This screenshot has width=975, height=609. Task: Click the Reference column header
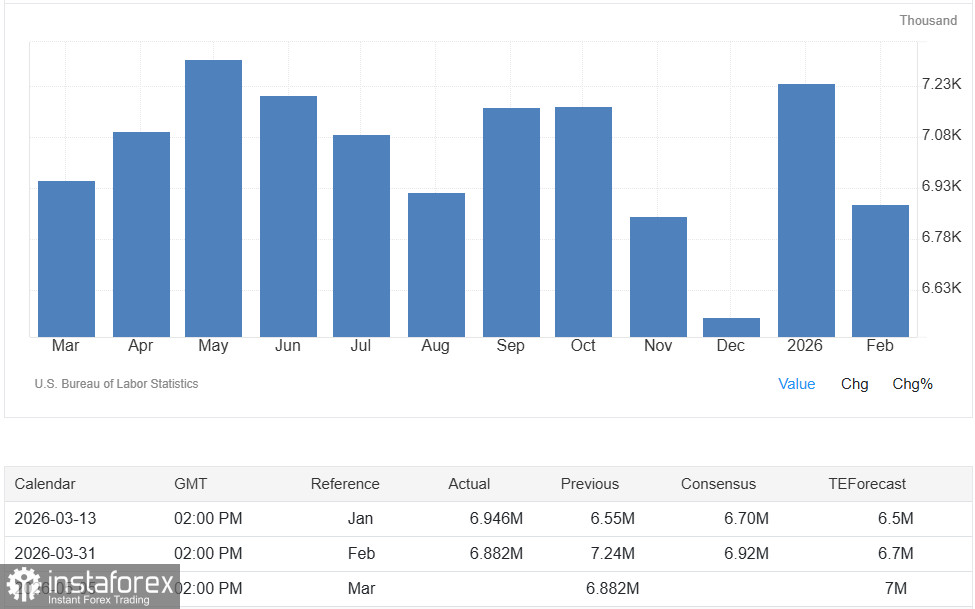coord(345,484)
